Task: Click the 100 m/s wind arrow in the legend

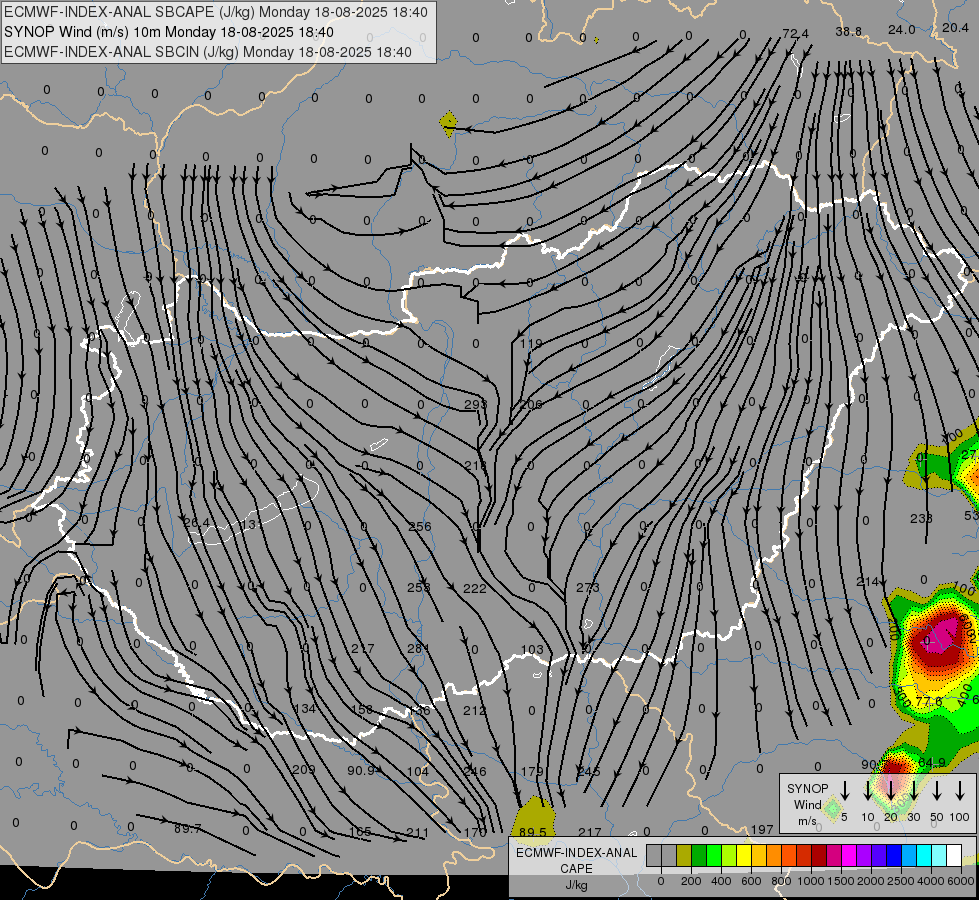Action: [x=960, y=789]
